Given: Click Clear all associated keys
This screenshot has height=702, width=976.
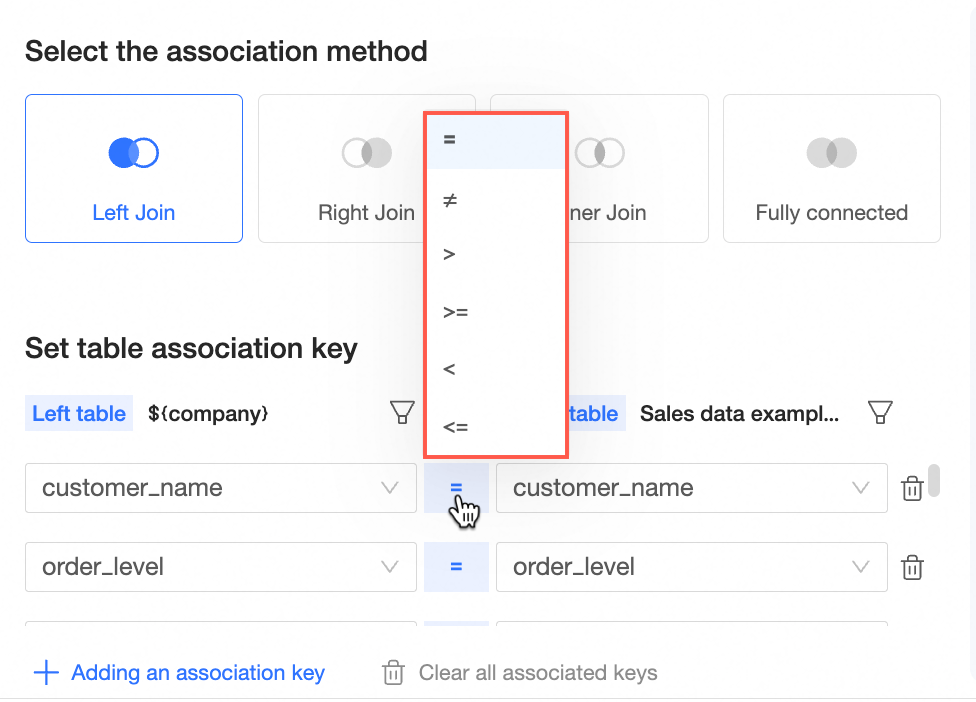Looking at the screenshot, I should [x=538, y=673].
